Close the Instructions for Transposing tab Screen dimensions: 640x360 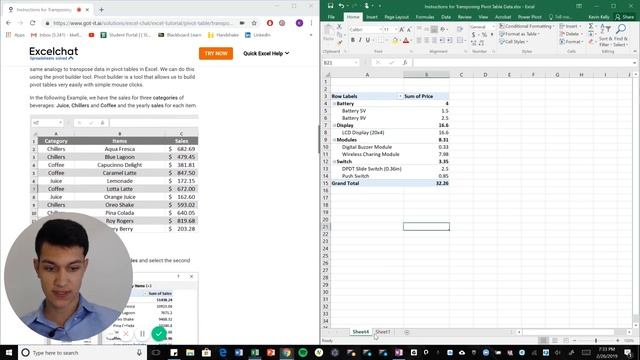pos(87,9)
